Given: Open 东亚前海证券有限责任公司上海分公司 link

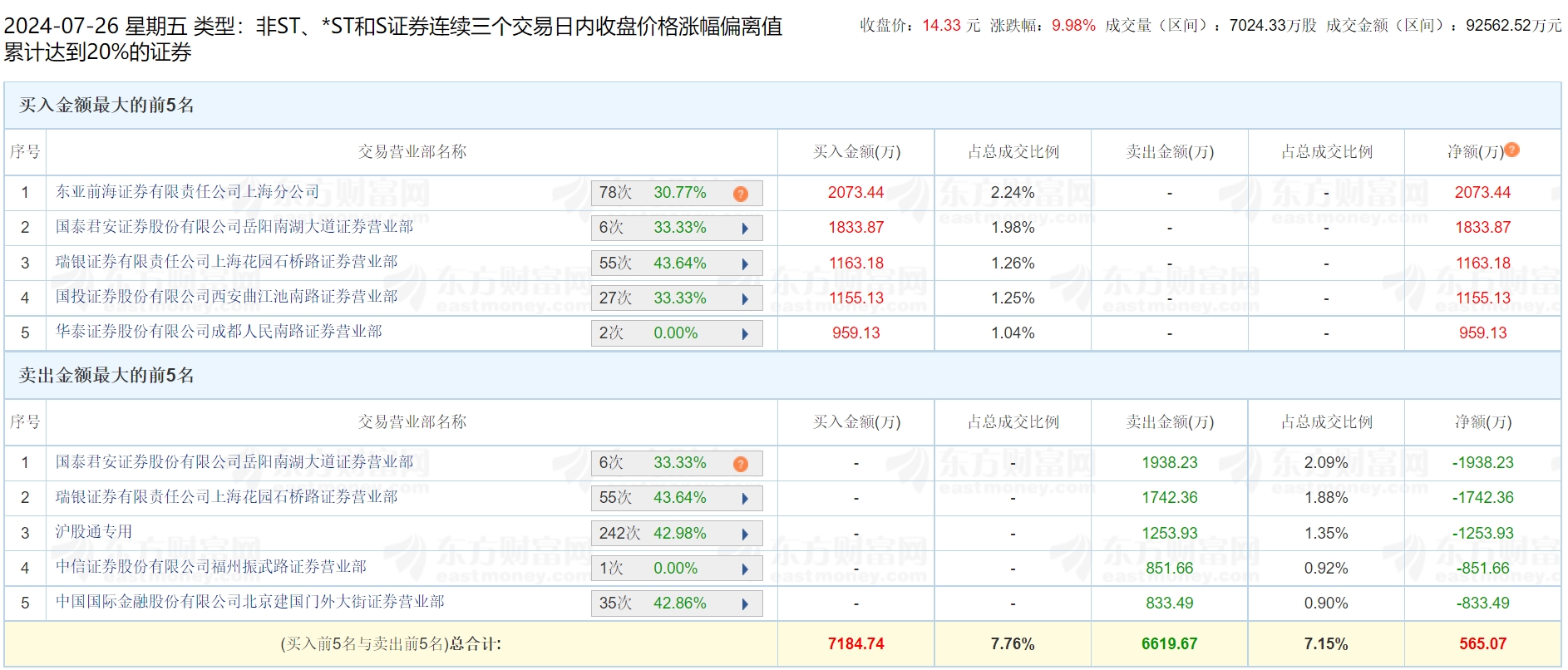Looking at the screenshot, I should coord(187,192).
